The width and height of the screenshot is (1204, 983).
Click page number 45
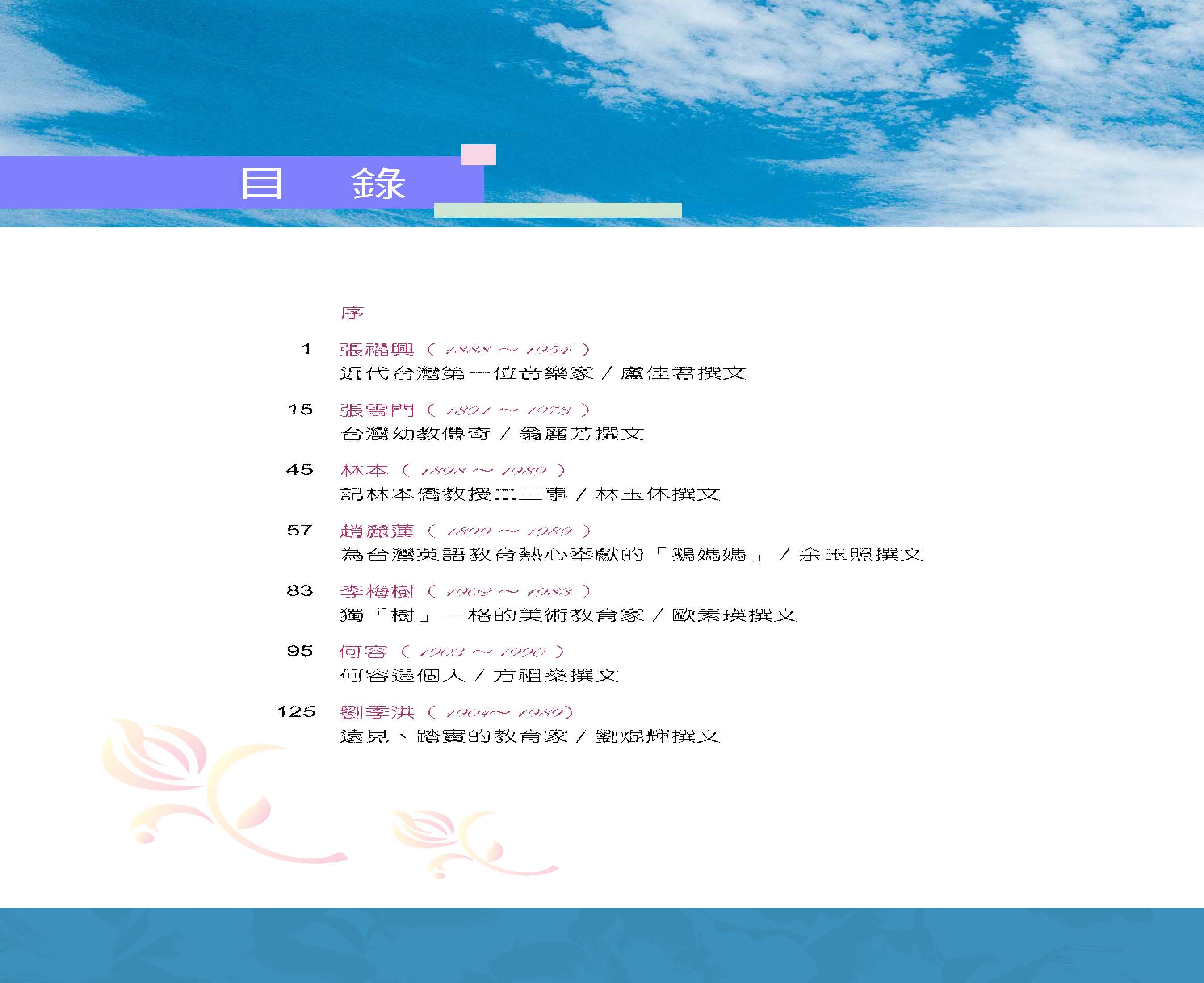pos(300,470)
